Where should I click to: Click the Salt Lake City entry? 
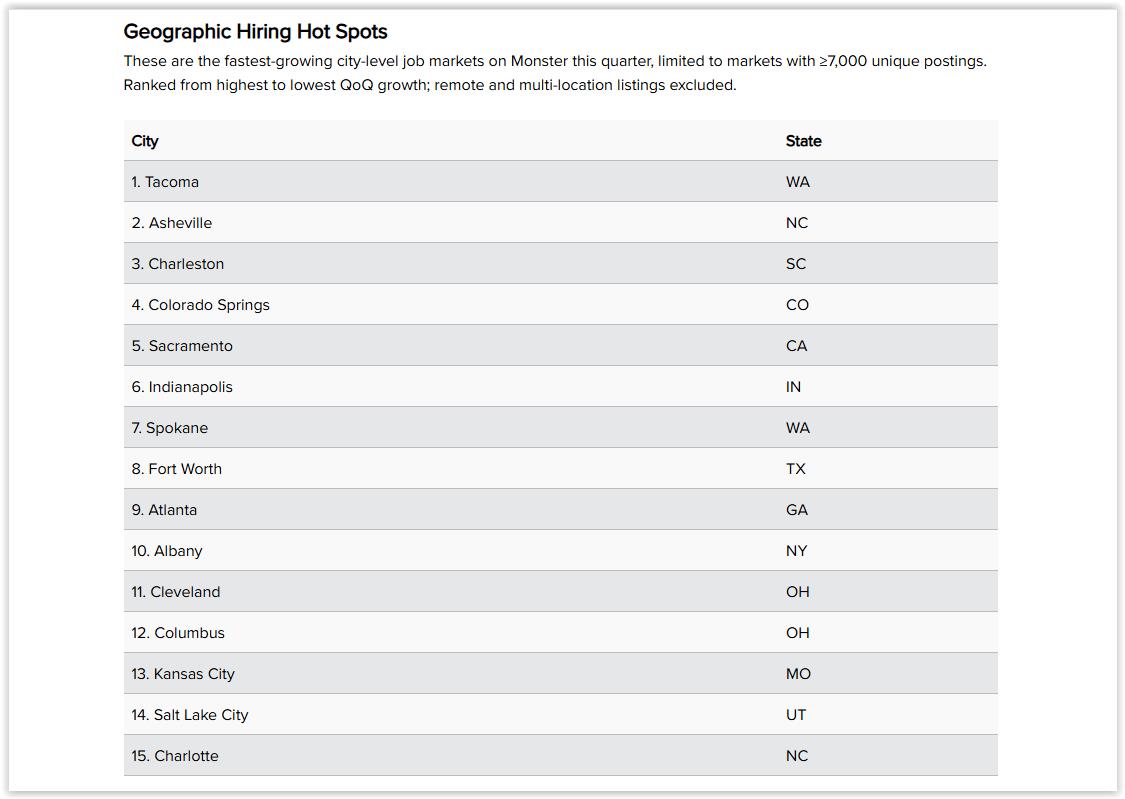tap(190, 715)
